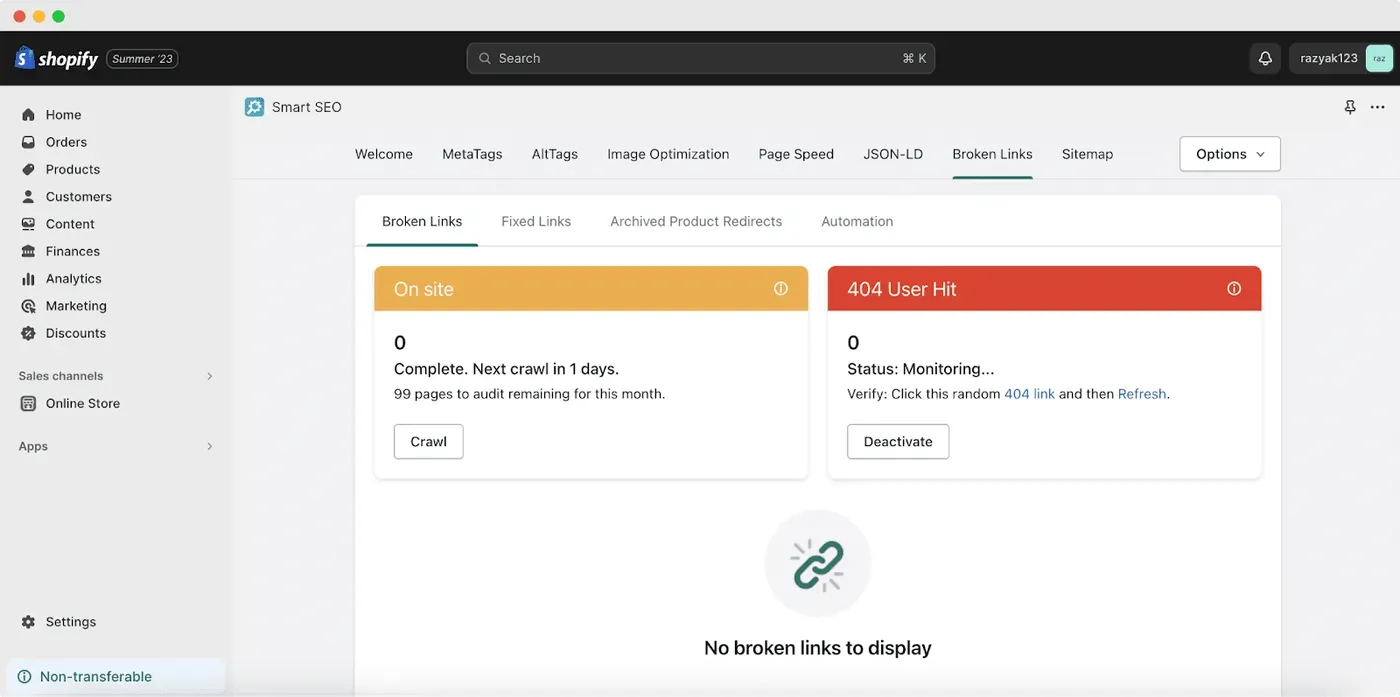Go to the Page Speed tab
Image resolution: width=1400 pixels, height=697 pixels.
[x=796, y=154]
